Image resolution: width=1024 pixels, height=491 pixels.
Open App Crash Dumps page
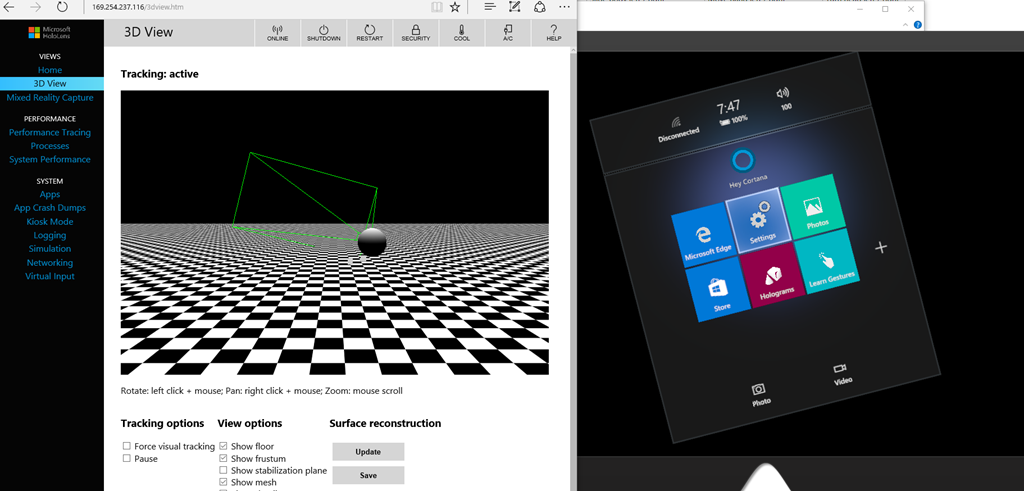point(50,208)
